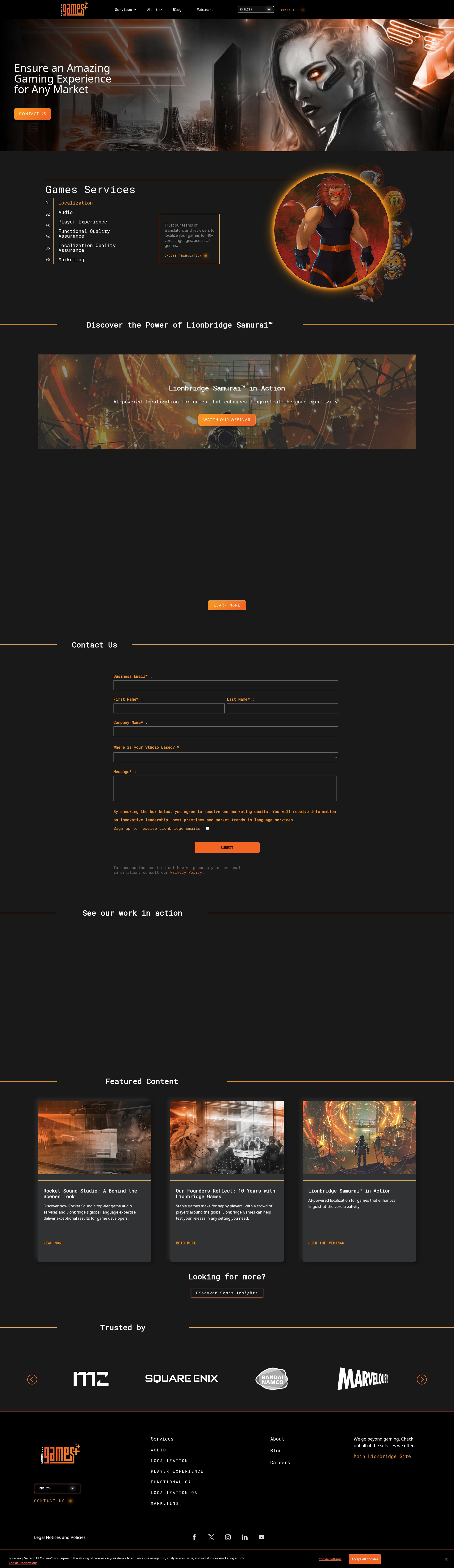Open the footer English language selector

[x=57, y=1488]
